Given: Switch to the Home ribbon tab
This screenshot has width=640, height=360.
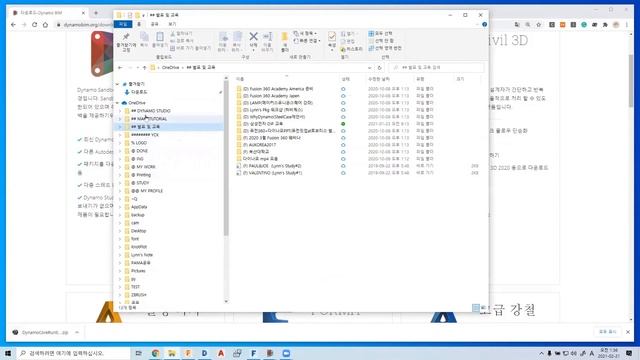Looking at the screenshot, I should [x=139, y=24].
